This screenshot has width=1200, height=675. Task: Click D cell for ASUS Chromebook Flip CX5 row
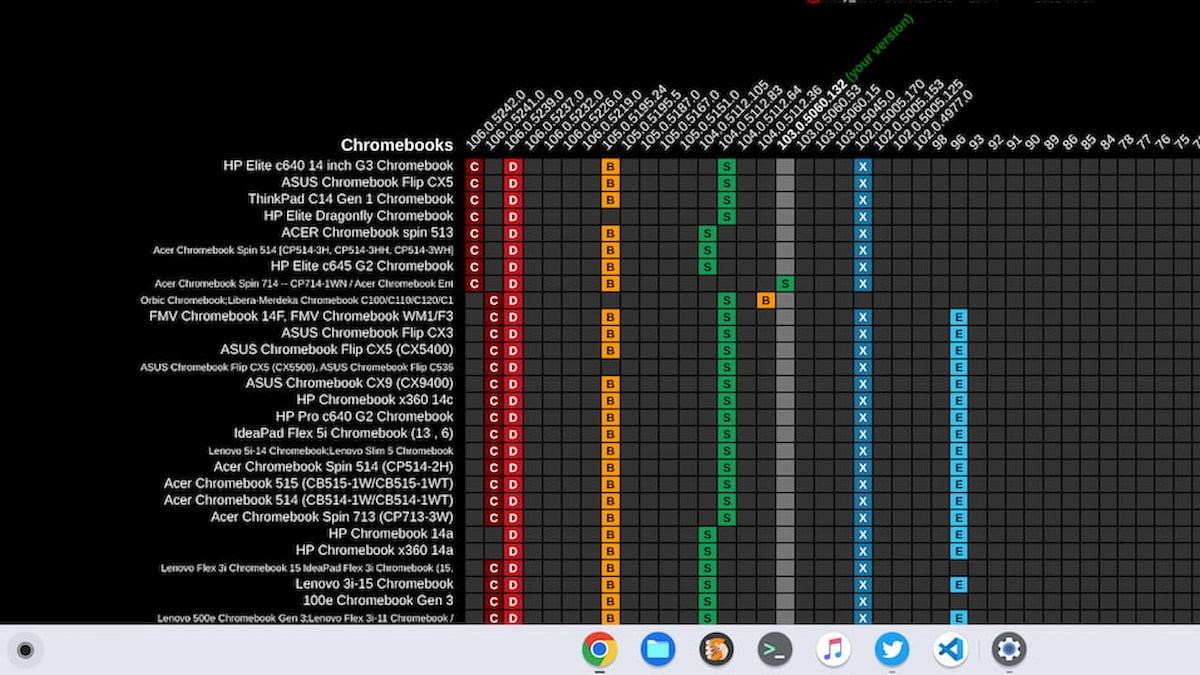coord(513,183)
